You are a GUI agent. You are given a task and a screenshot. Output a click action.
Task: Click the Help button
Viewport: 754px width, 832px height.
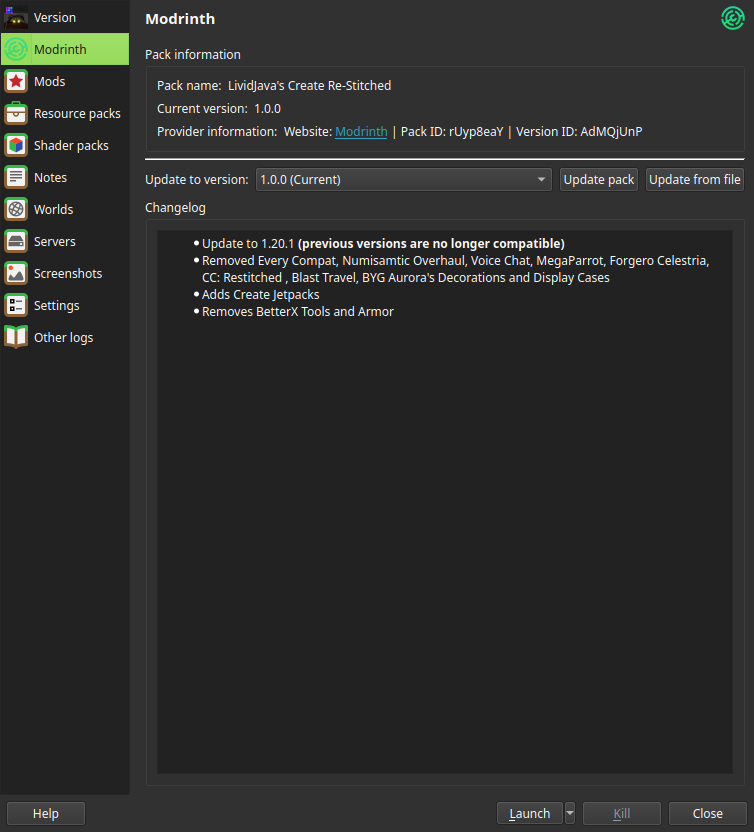[46, 813]
